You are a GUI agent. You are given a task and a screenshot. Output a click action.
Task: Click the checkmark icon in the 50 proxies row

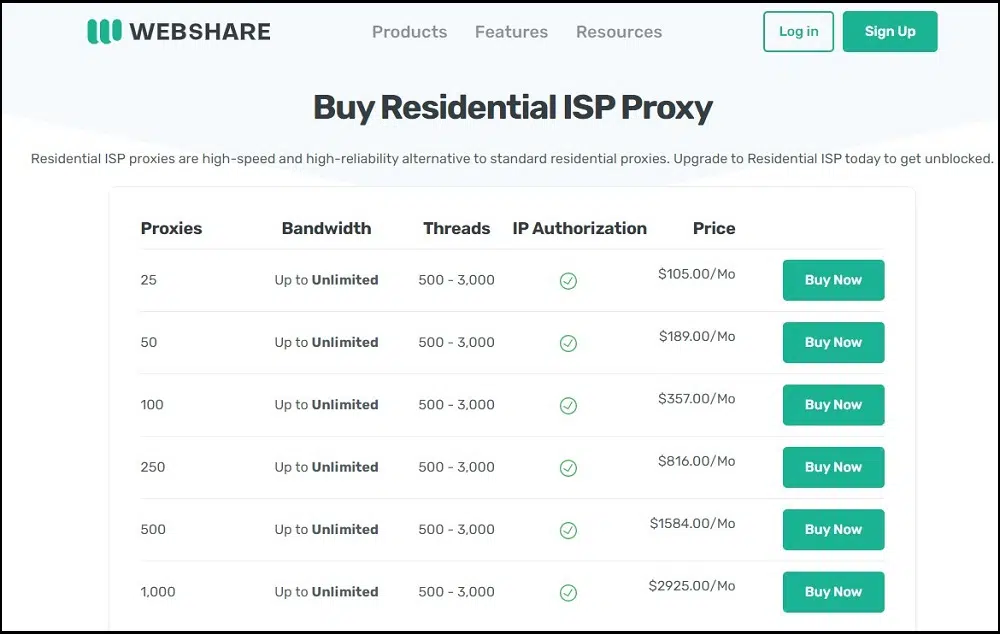click(x=568, y=343)
